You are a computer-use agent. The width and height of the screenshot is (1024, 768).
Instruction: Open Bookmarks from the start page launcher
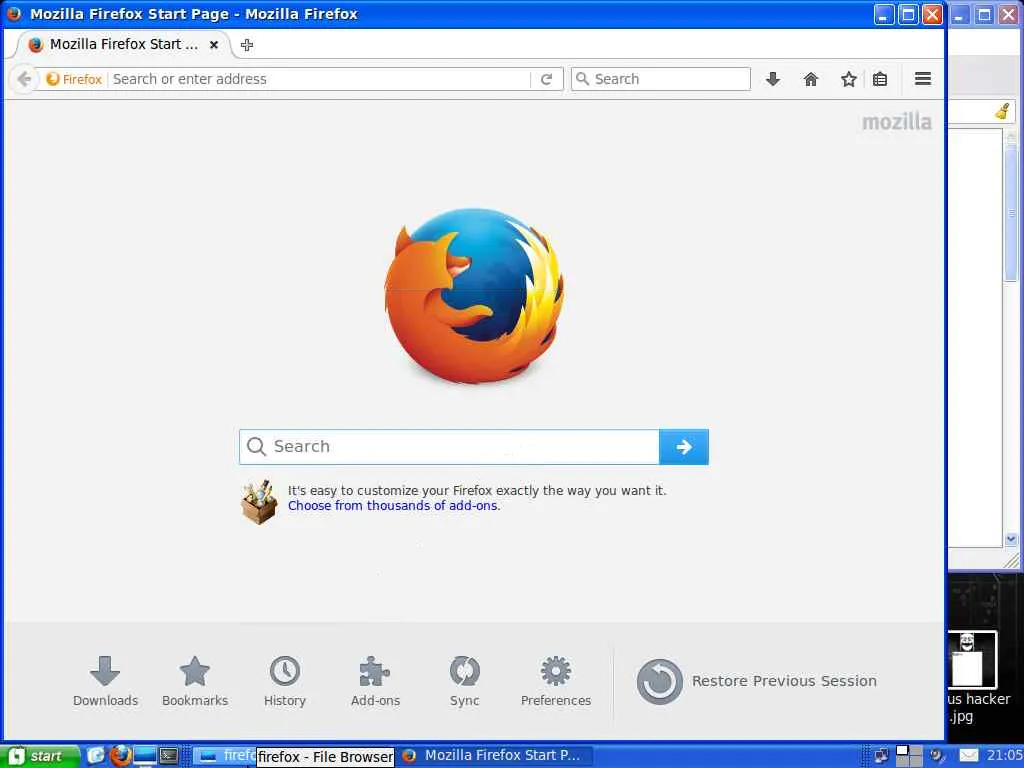(195, 682)
